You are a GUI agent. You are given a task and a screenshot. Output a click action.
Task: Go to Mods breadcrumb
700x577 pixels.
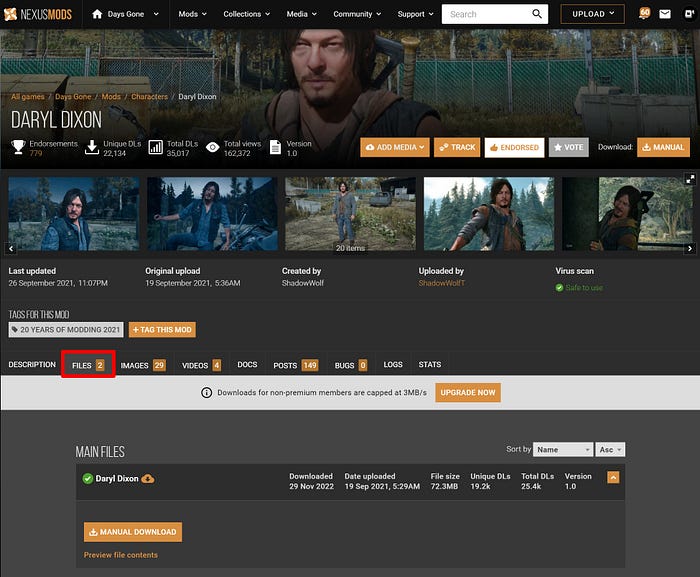[x=111, y=96]
